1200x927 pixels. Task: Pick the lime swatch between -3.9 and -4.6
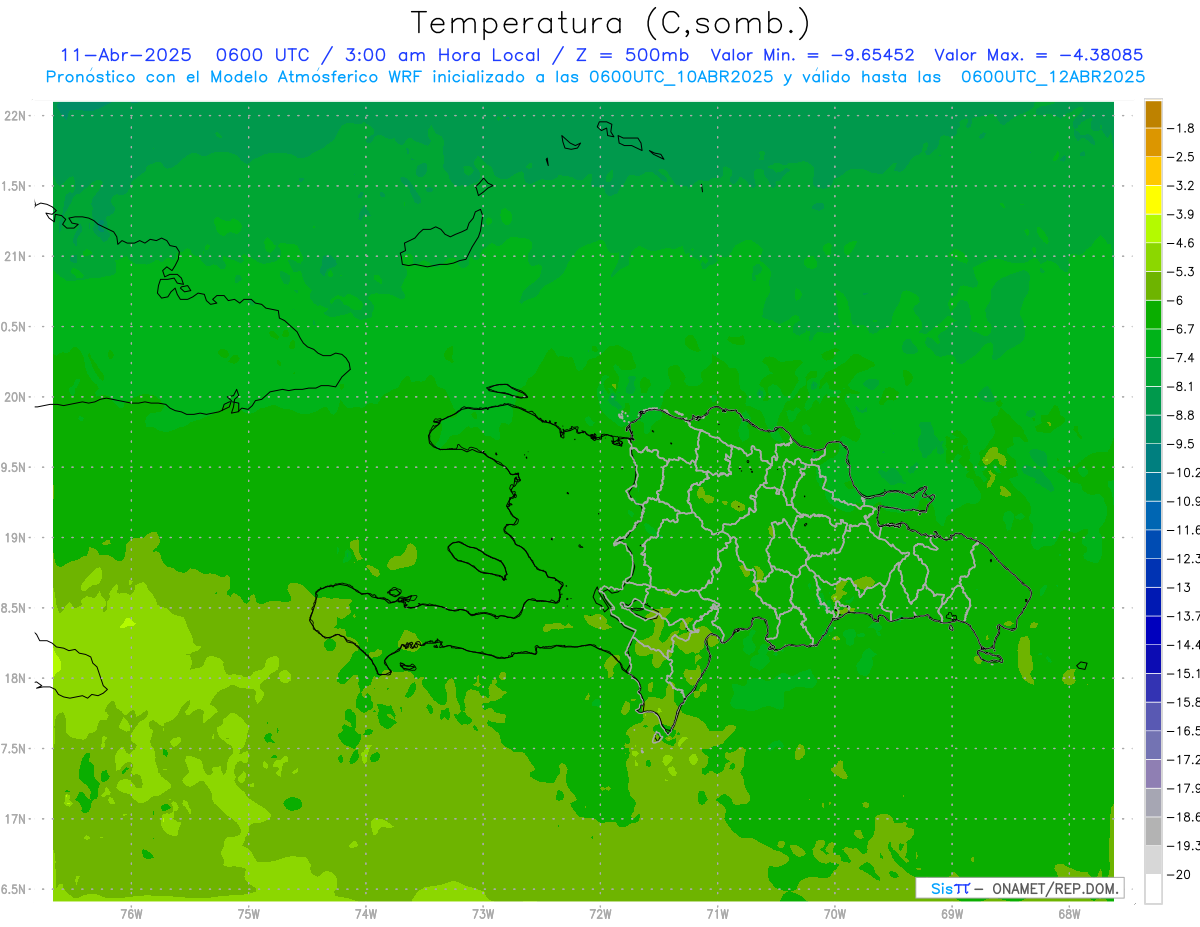(1153, 229)
